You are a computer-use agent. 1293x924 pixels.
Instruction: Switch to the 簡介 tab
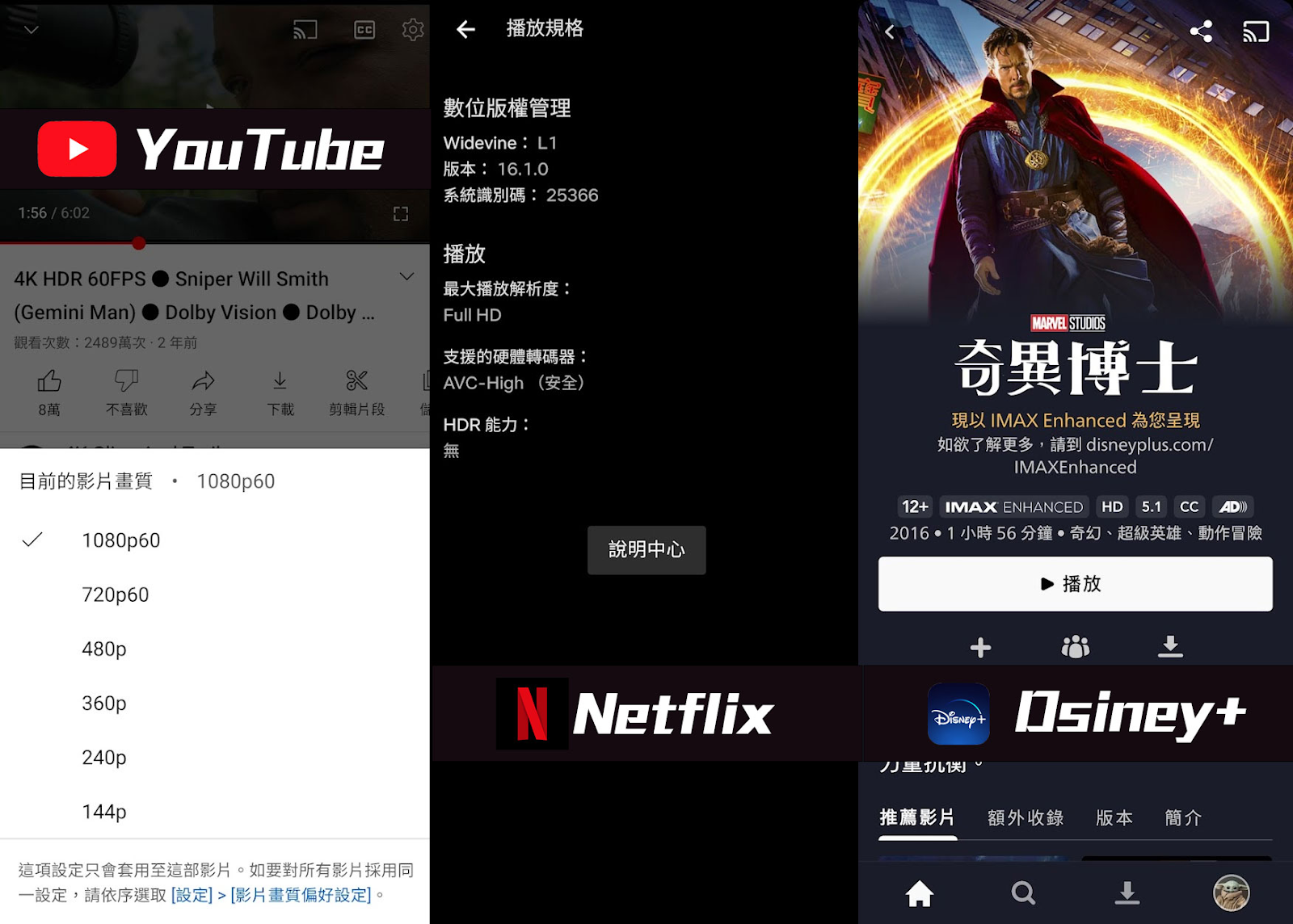tap(1183, 817)
